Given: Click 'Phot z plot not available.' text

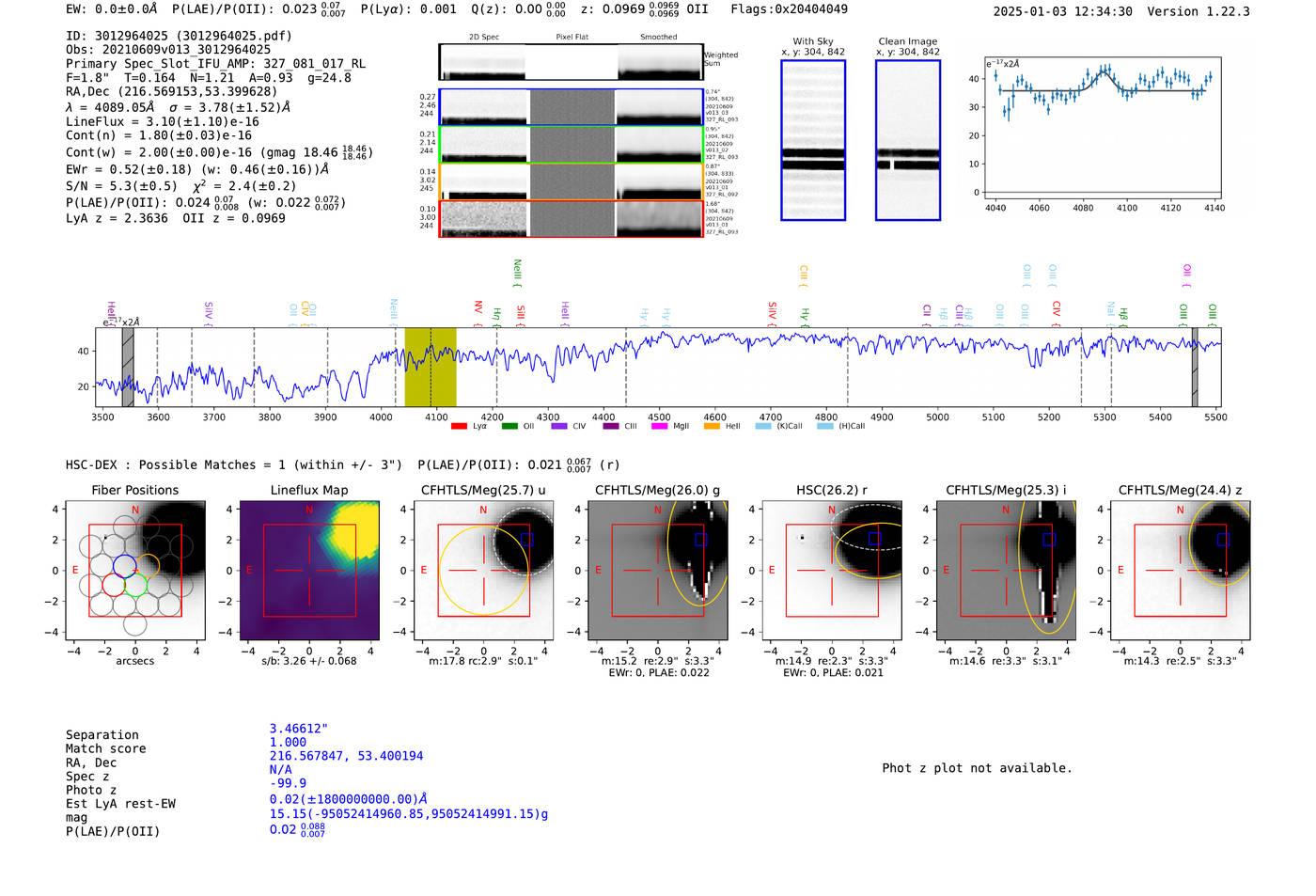Looking at the screenshot, I should click(x=977, y=768).
